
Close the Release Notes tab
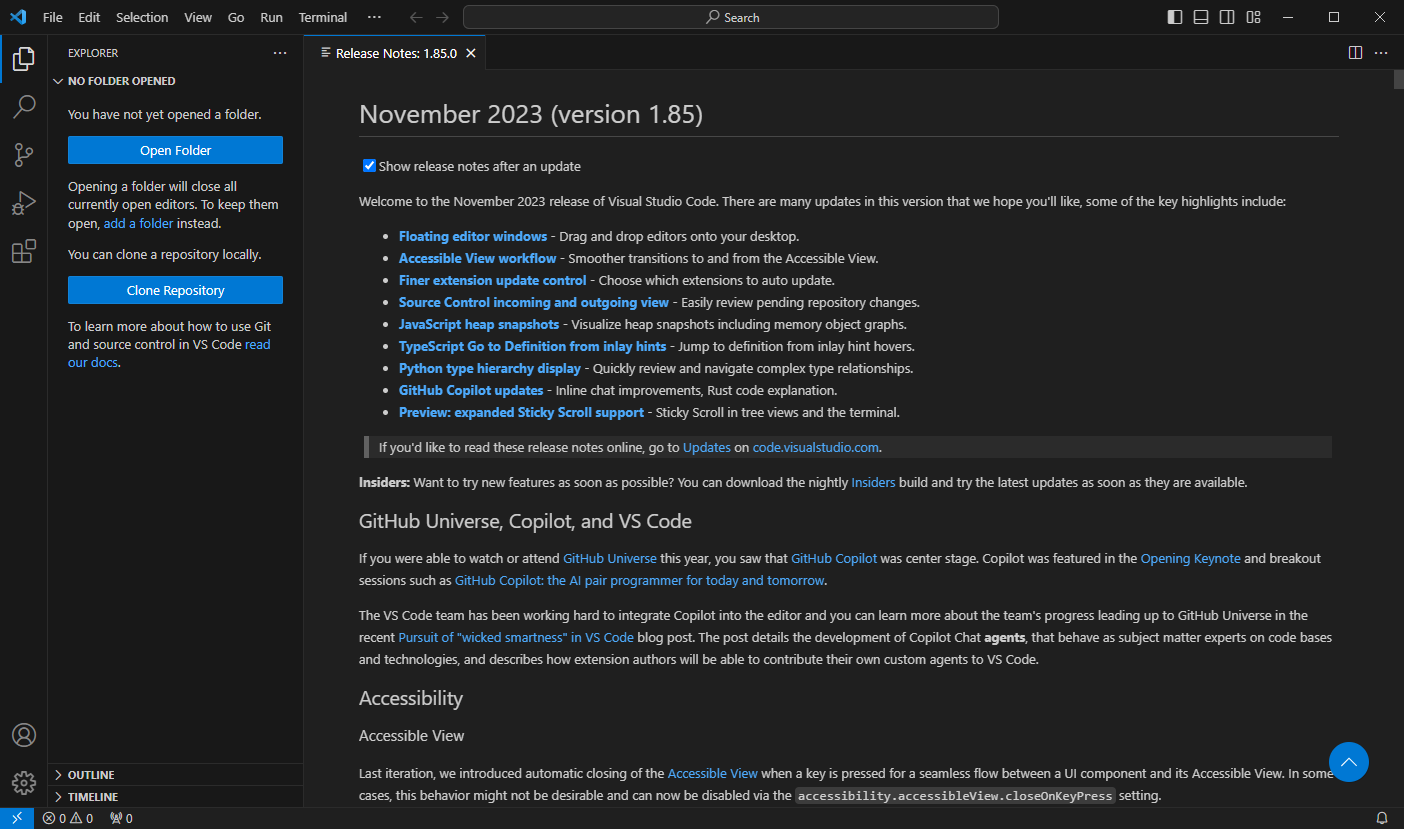(471, 53)
